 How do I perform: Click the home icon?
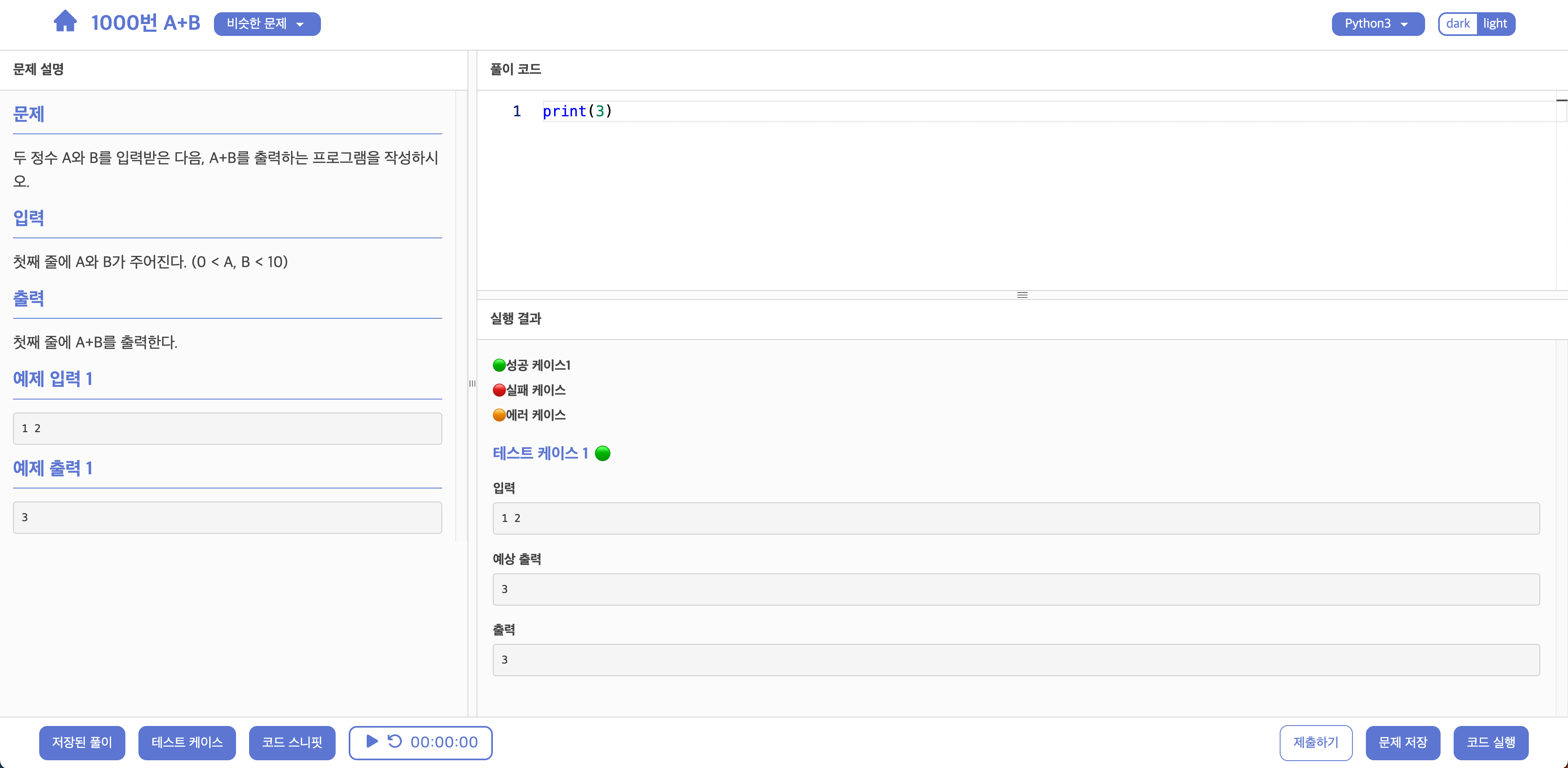click(65, 22)
